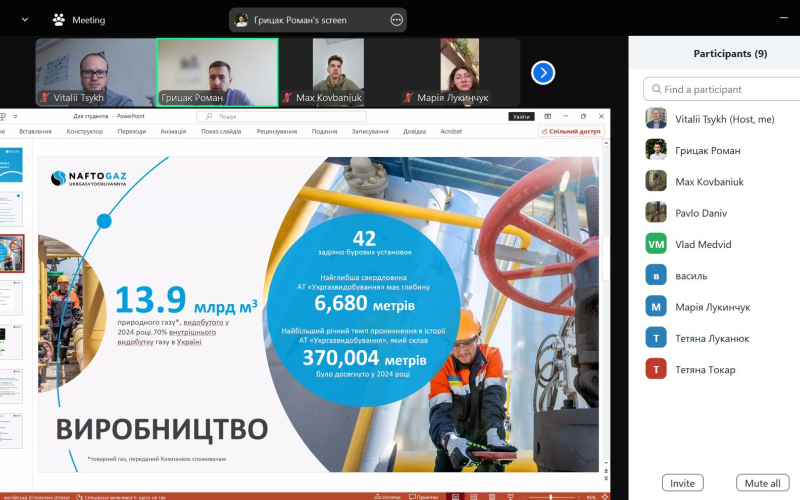Image resolution: width=800 pixels, height=500 pixels.
Task: Click the search magnifier in participants panel
Action: (657, 89)
